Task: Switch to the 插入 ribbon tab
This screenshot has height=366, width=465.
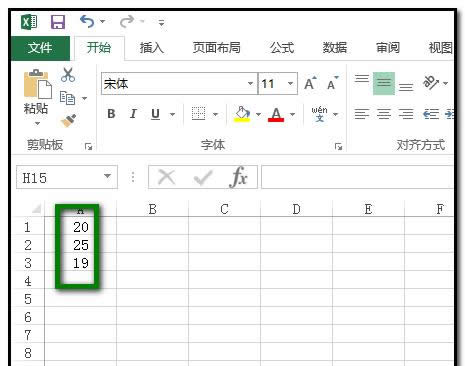Action: click(x=152, y=48)
